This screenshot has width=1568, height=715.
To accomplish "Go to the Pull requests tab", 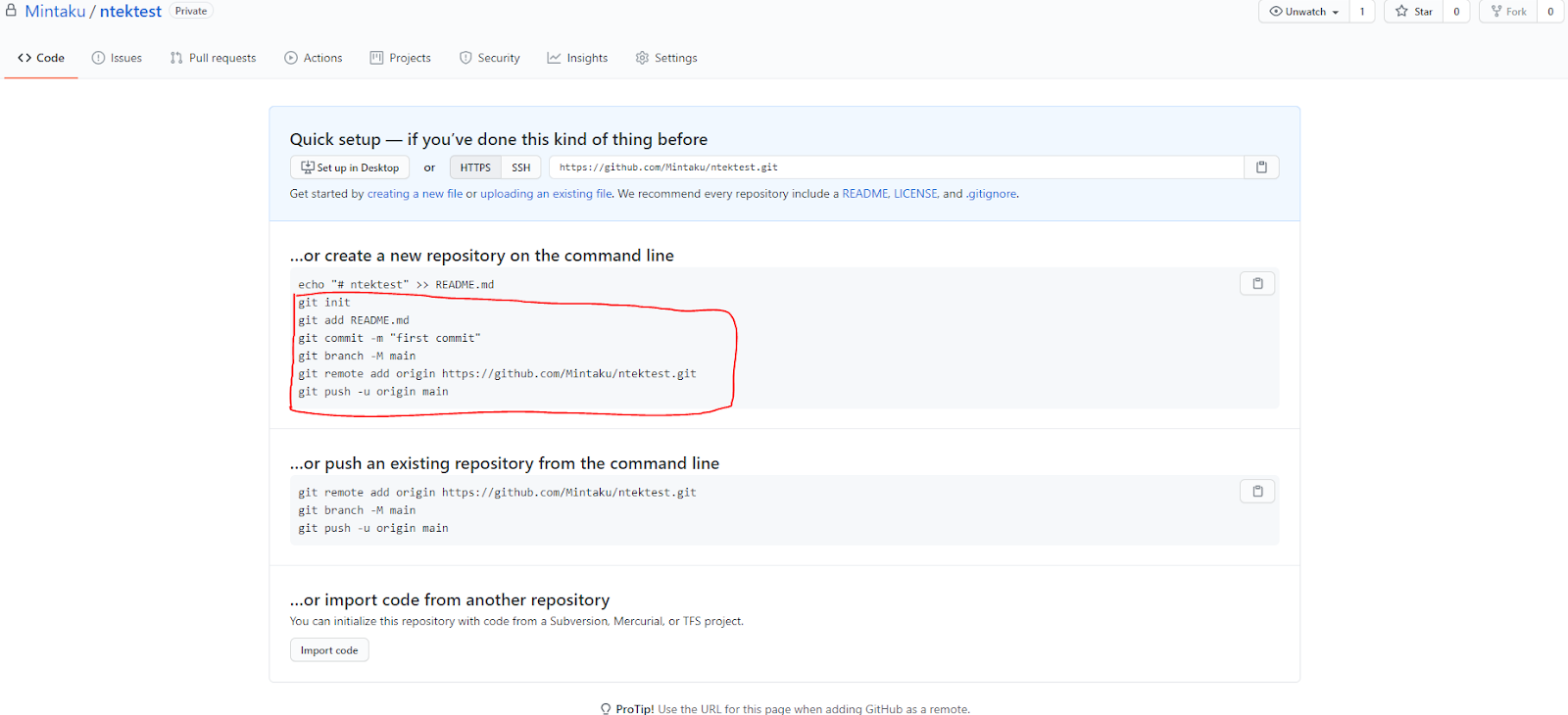I will (x=213, y=58).
